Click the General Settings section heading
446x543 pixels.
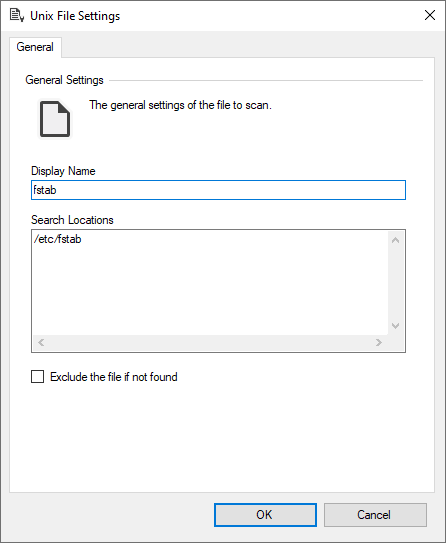(64, 80)
